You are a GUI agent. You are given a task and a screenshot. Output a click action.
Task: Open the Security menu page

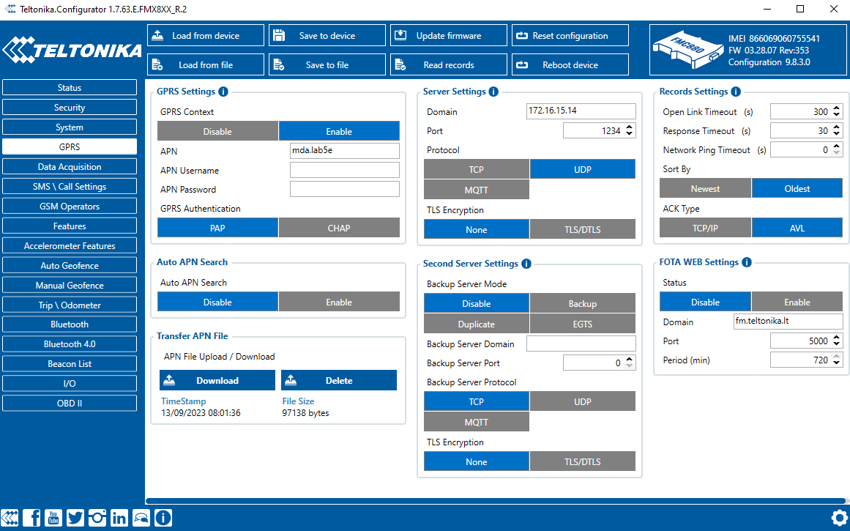[x=69, y=107]
